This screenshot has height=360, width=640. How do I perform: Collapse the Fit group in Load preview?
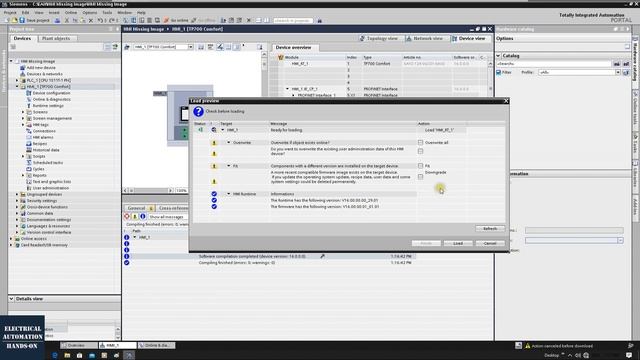(229, 166)
